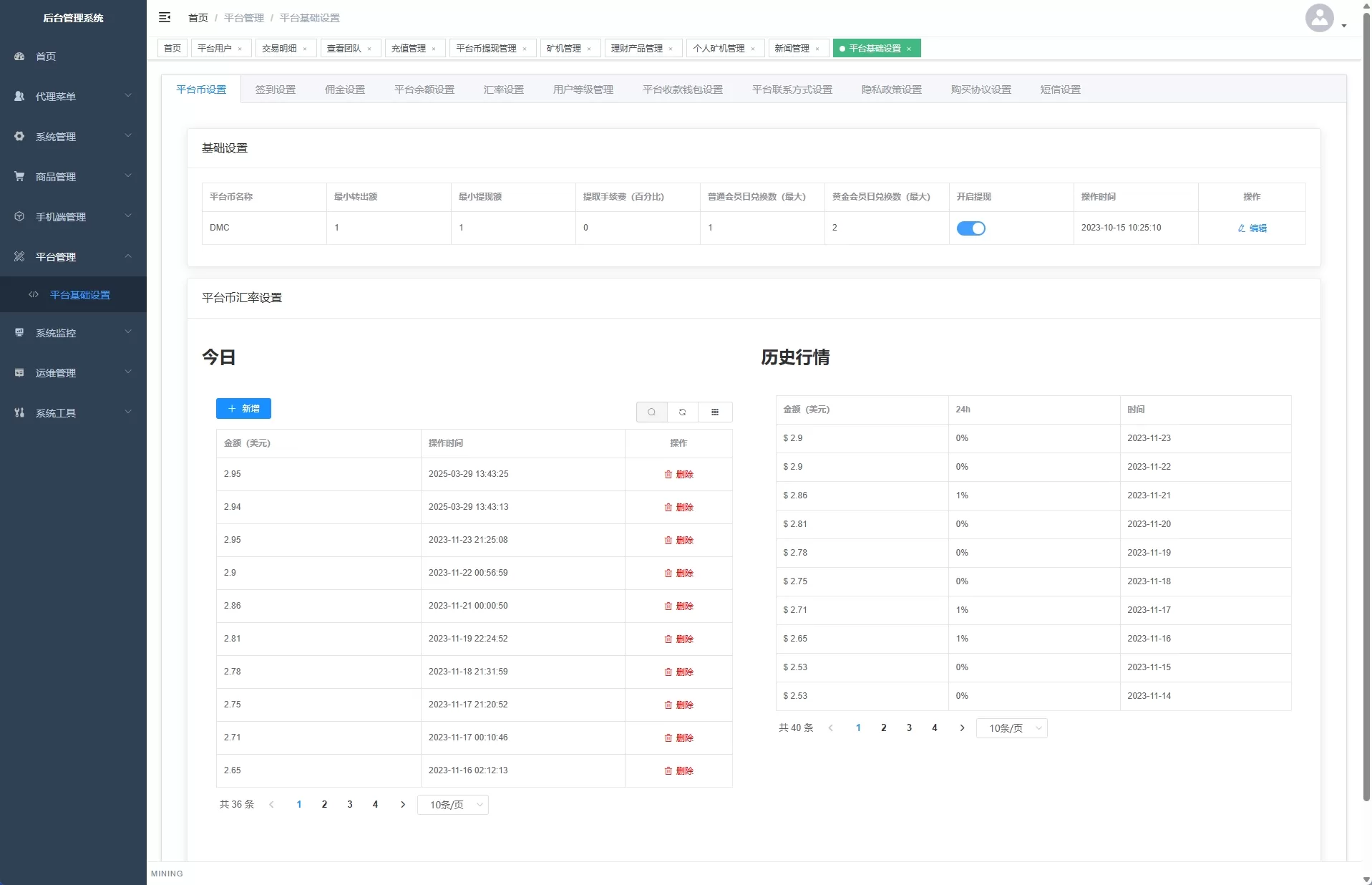This screenshot has width=1372, height=885.
Task: Go to page 3 of history table
Action: pos(909,727)
